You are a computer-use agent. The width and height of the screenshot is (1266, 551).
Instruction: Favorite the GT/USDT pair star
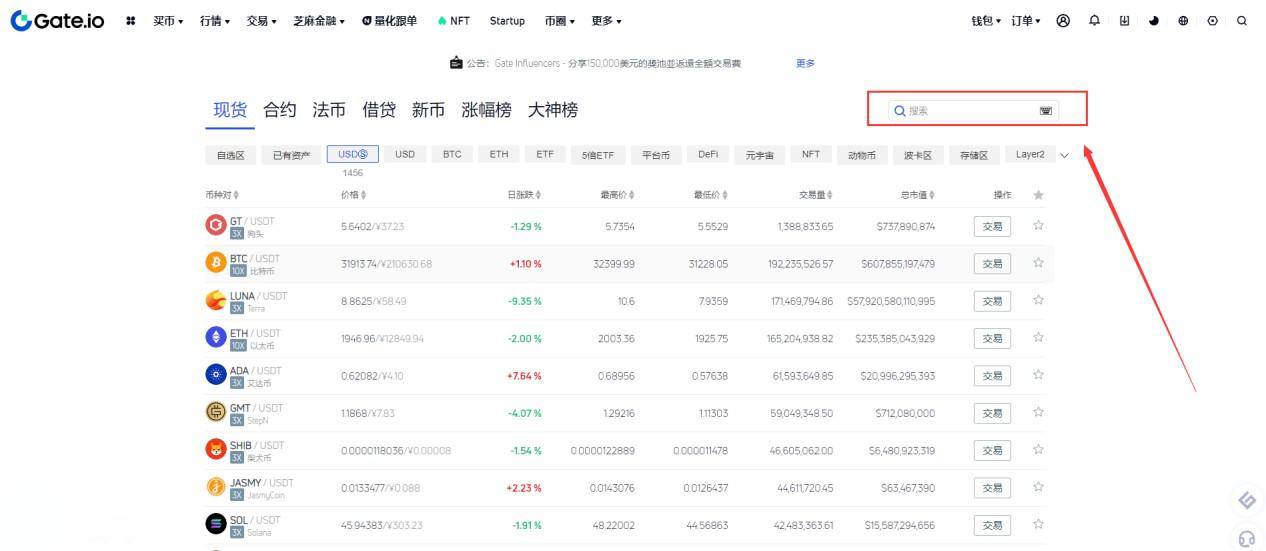coord(1038,226)
